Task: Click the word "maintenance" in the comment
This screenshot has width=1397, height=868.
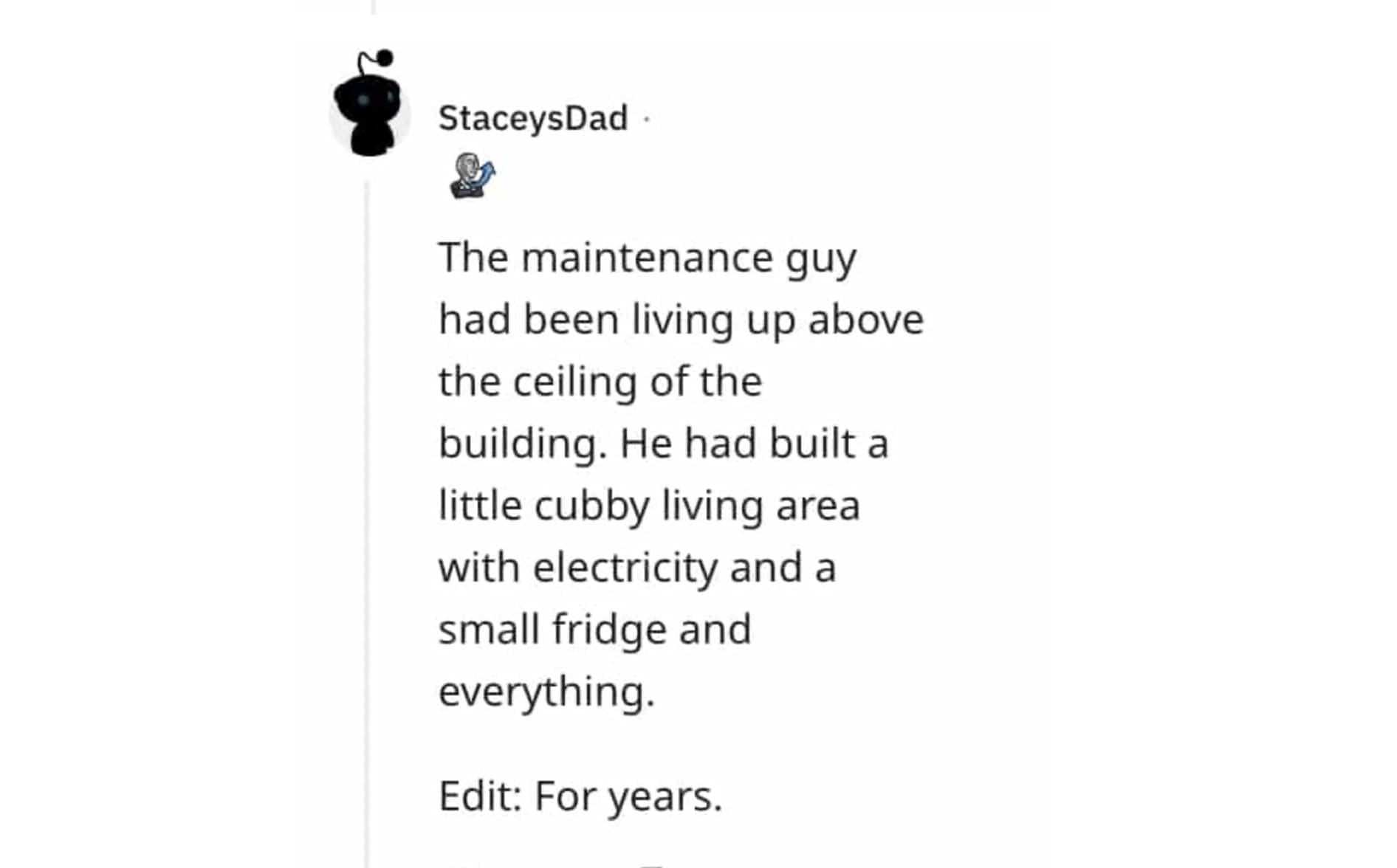Action: (x=647, y=258)
